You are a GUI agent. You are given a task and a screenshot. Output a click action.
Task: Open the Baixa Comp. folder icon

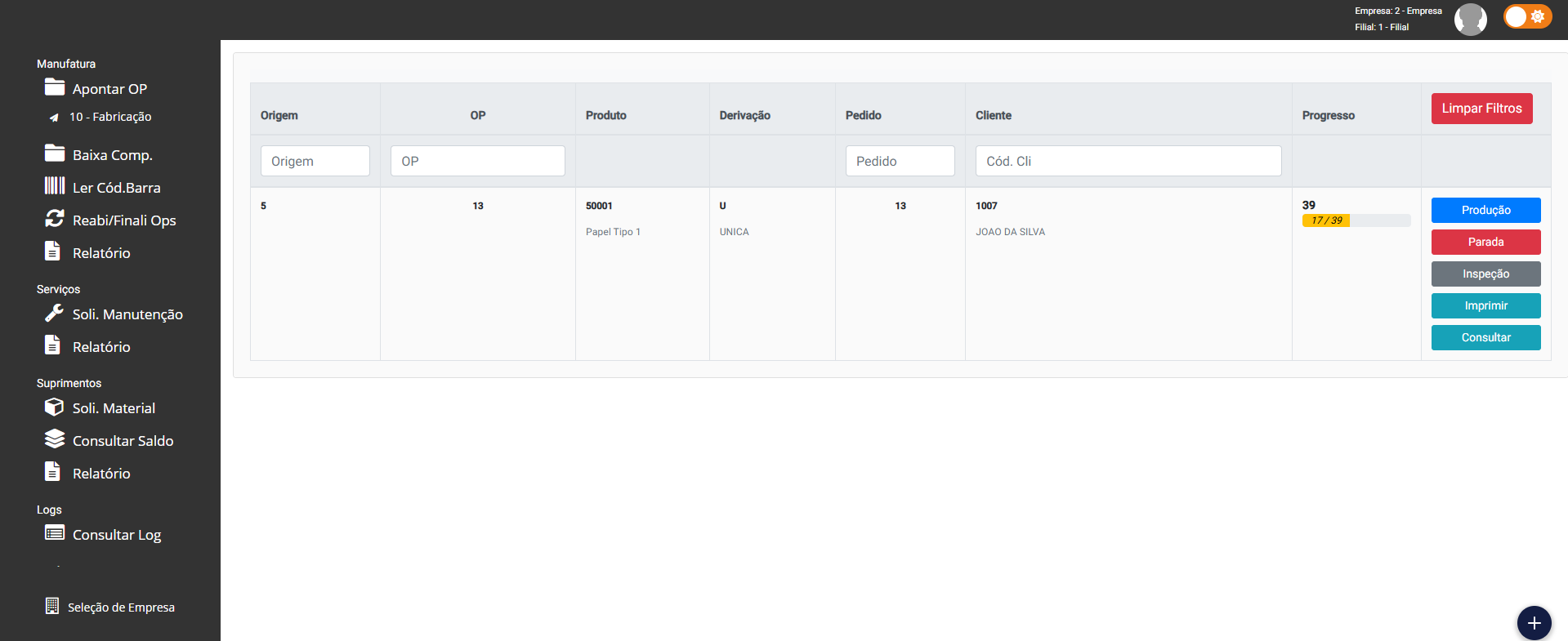coord(55,154)
